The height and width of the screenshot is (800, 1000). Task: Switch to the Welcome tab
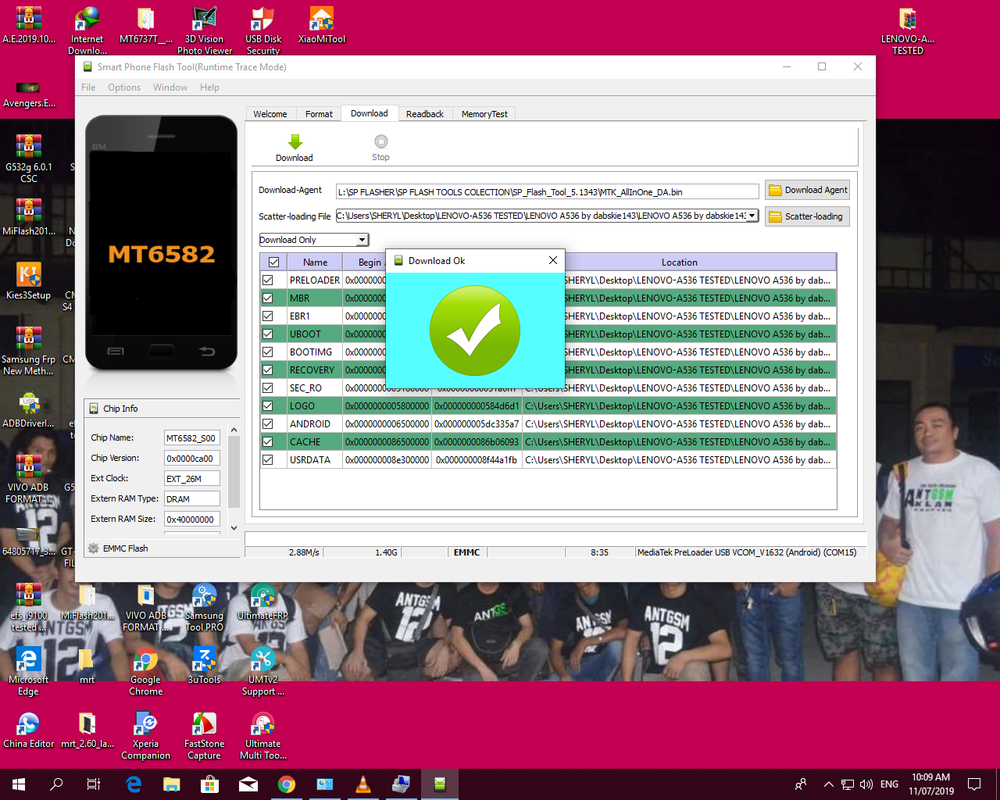coord(270,114)
